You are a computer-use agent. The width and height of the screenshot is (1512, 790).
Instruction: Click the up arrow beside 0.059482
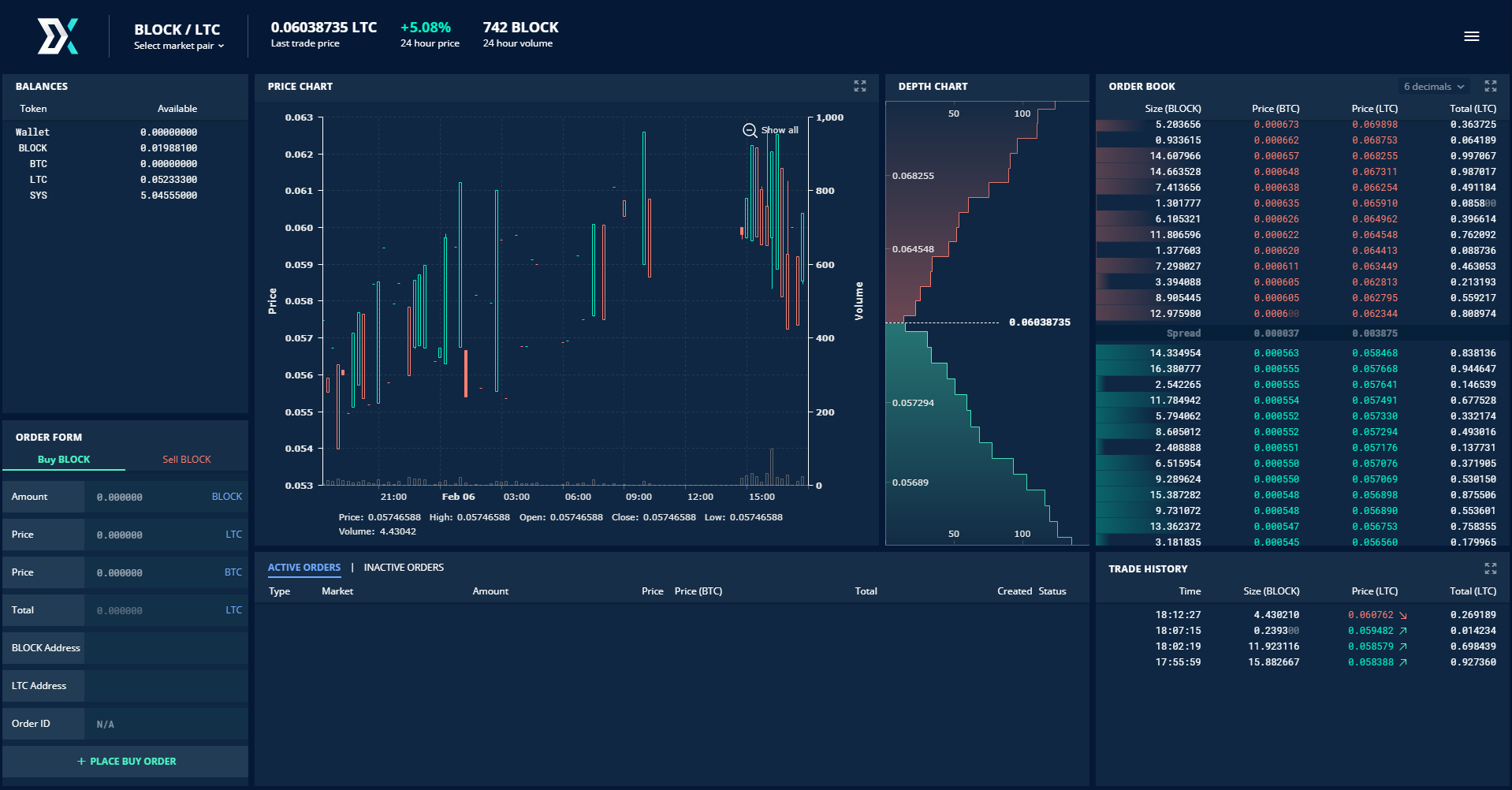[x=1403, y=631]
